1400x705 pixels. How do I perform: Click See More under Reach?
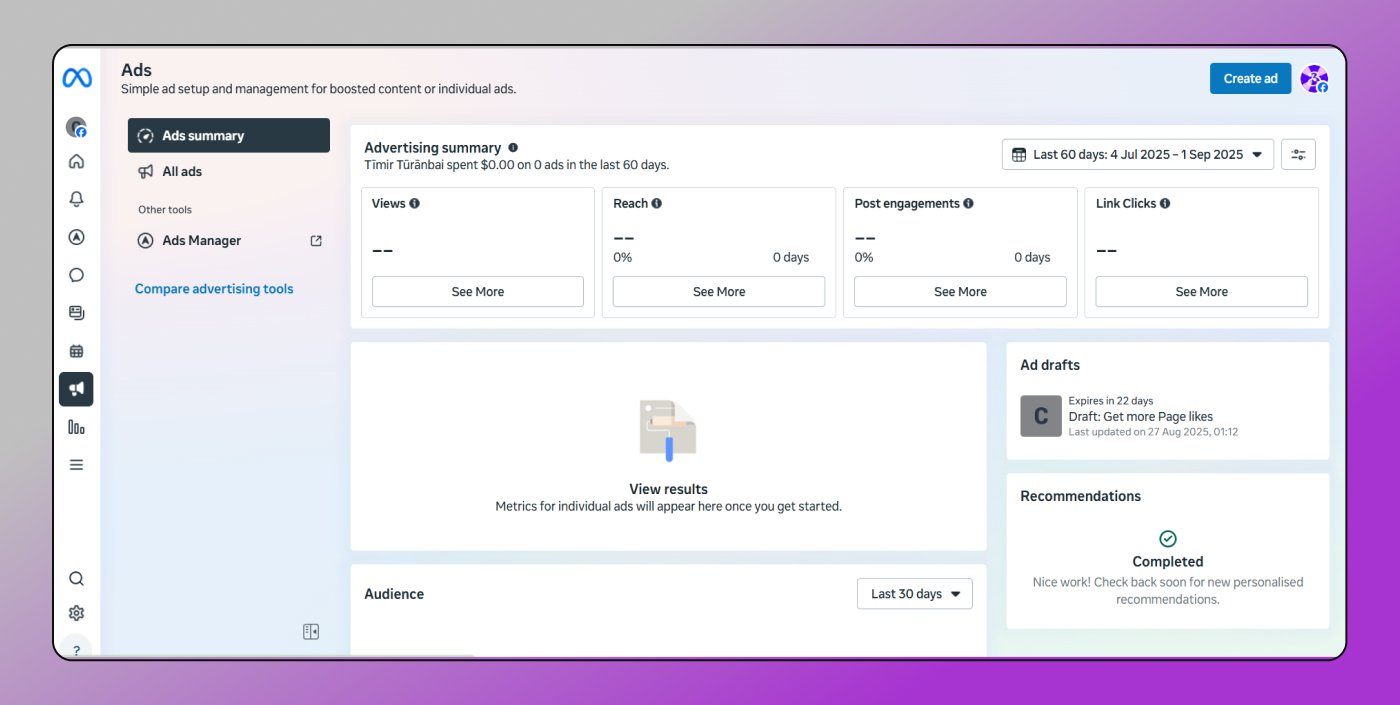pos(719,292)
